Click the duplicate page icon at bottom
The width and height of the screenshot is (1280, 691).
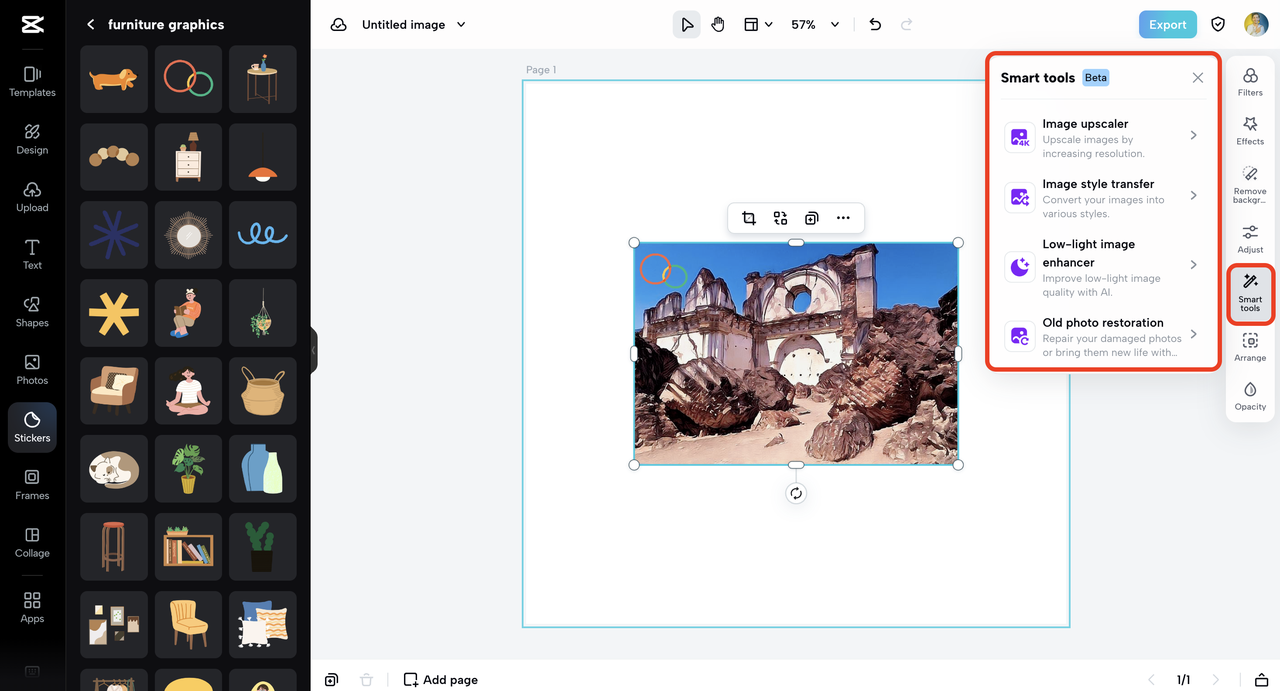coord(331,680)
